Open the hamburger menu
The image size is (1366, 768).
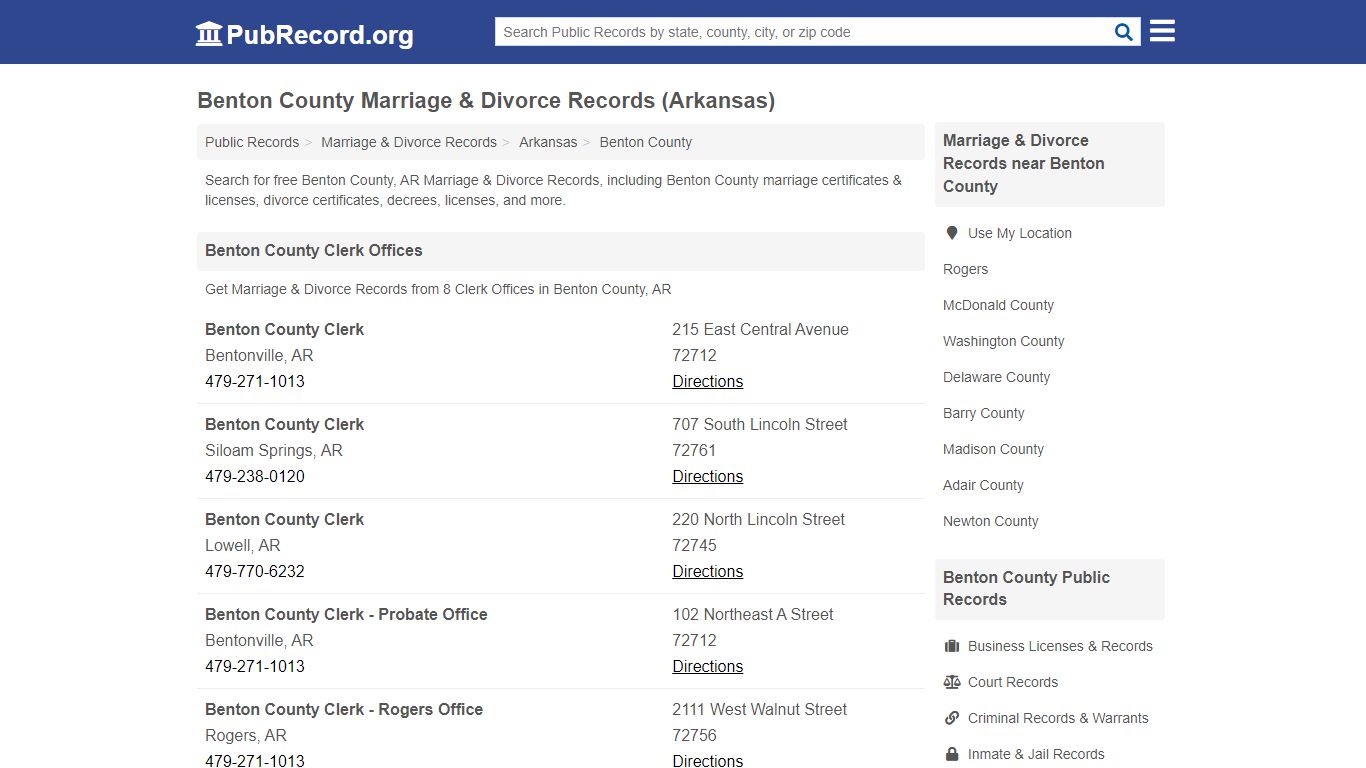point(1162,31)
